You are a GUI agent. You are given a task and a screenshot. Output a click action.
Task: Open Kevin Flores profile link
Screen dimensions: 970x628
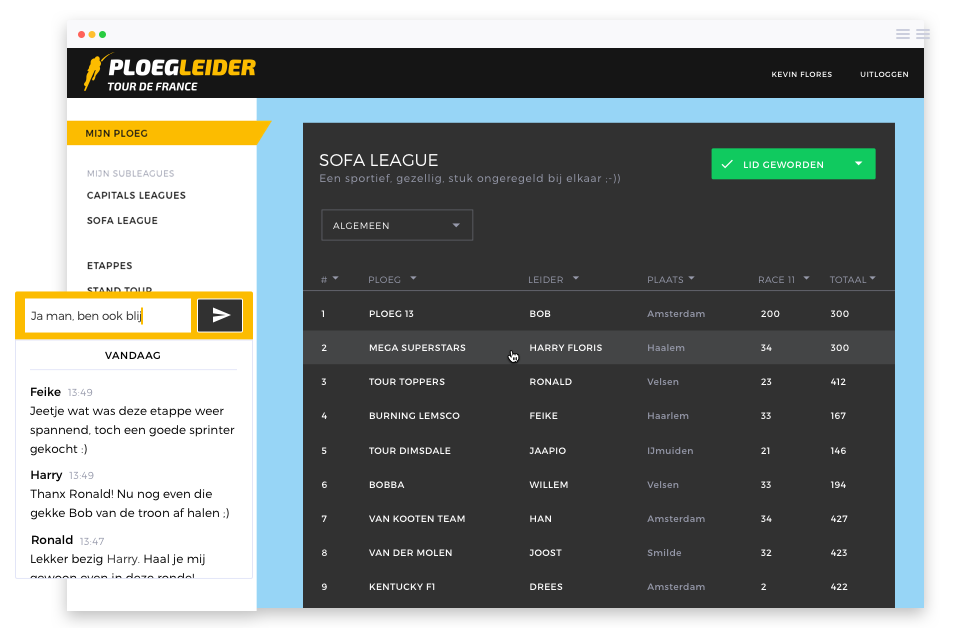801,74
